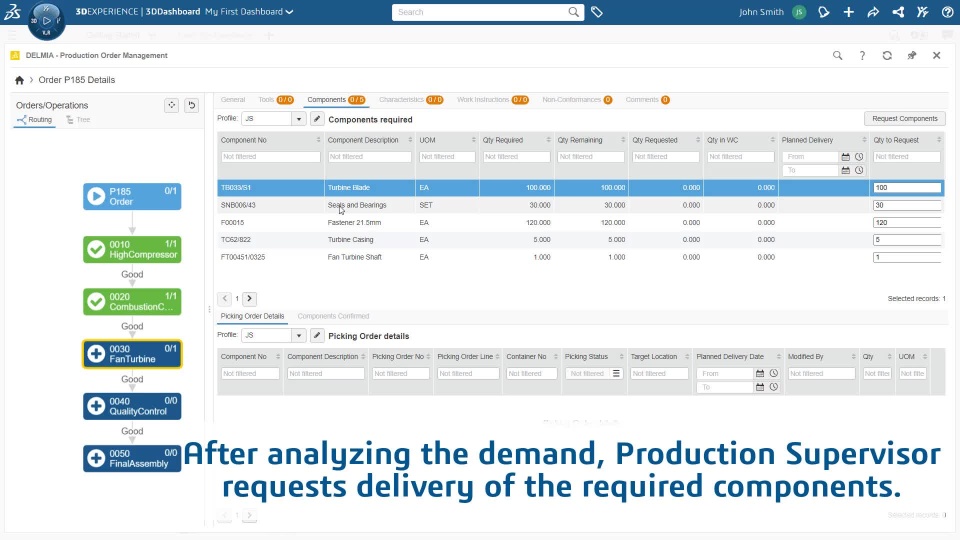
Task: Click the widget help icon
Action: point(862,55)
